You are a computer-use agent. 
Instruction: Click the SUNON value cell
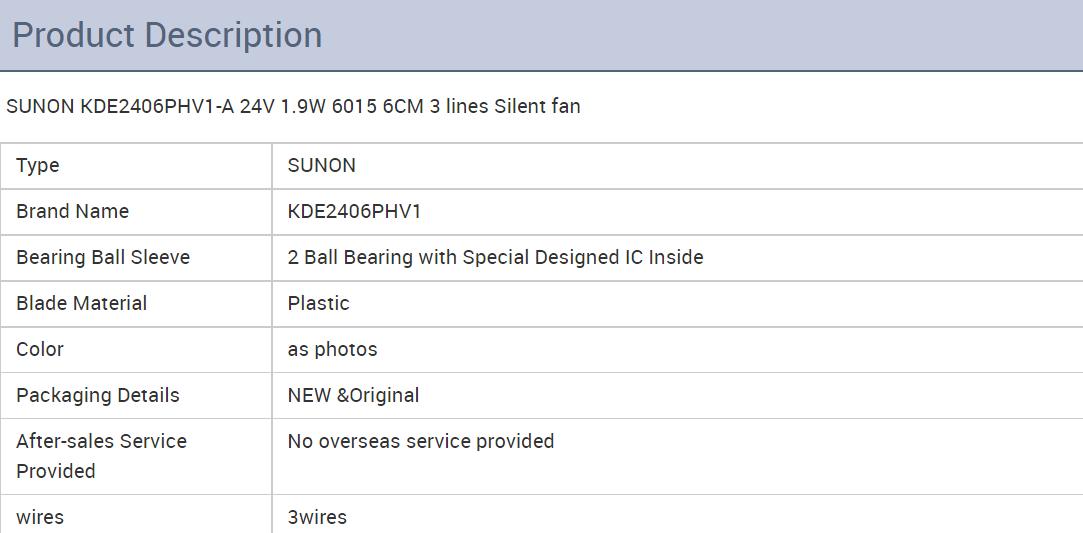tap(678, 166)
